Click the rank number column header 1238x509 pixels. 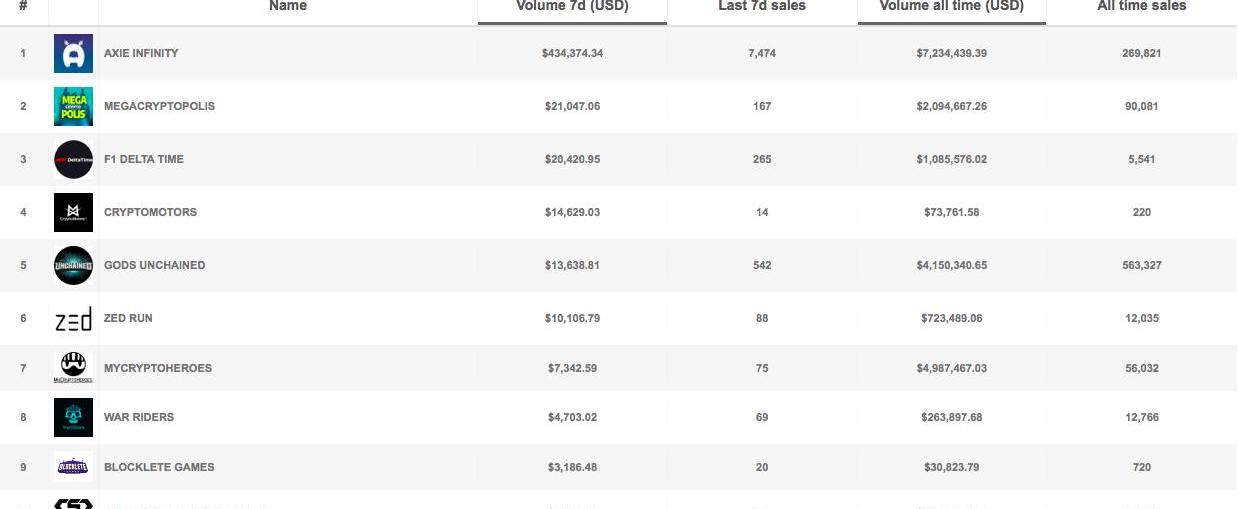pos(23,6)
